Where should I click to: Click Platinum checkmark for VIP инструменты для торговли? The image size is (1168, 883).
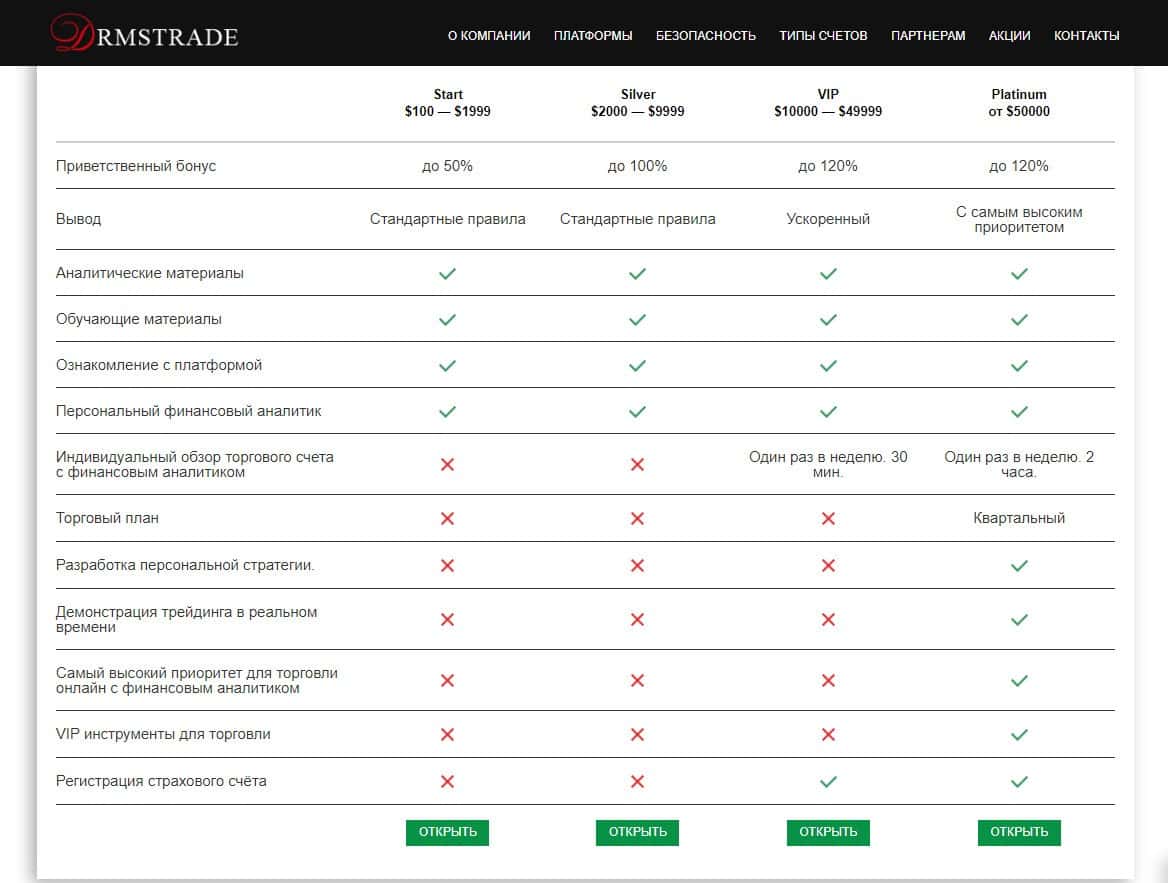pos(1019,734)
